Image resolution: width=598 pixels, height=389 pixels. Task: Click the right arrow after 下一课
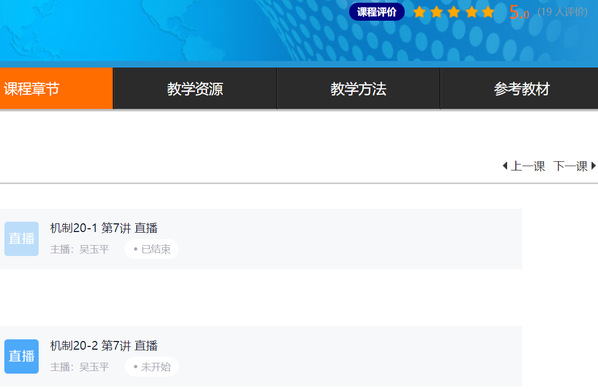click(593, 166)
